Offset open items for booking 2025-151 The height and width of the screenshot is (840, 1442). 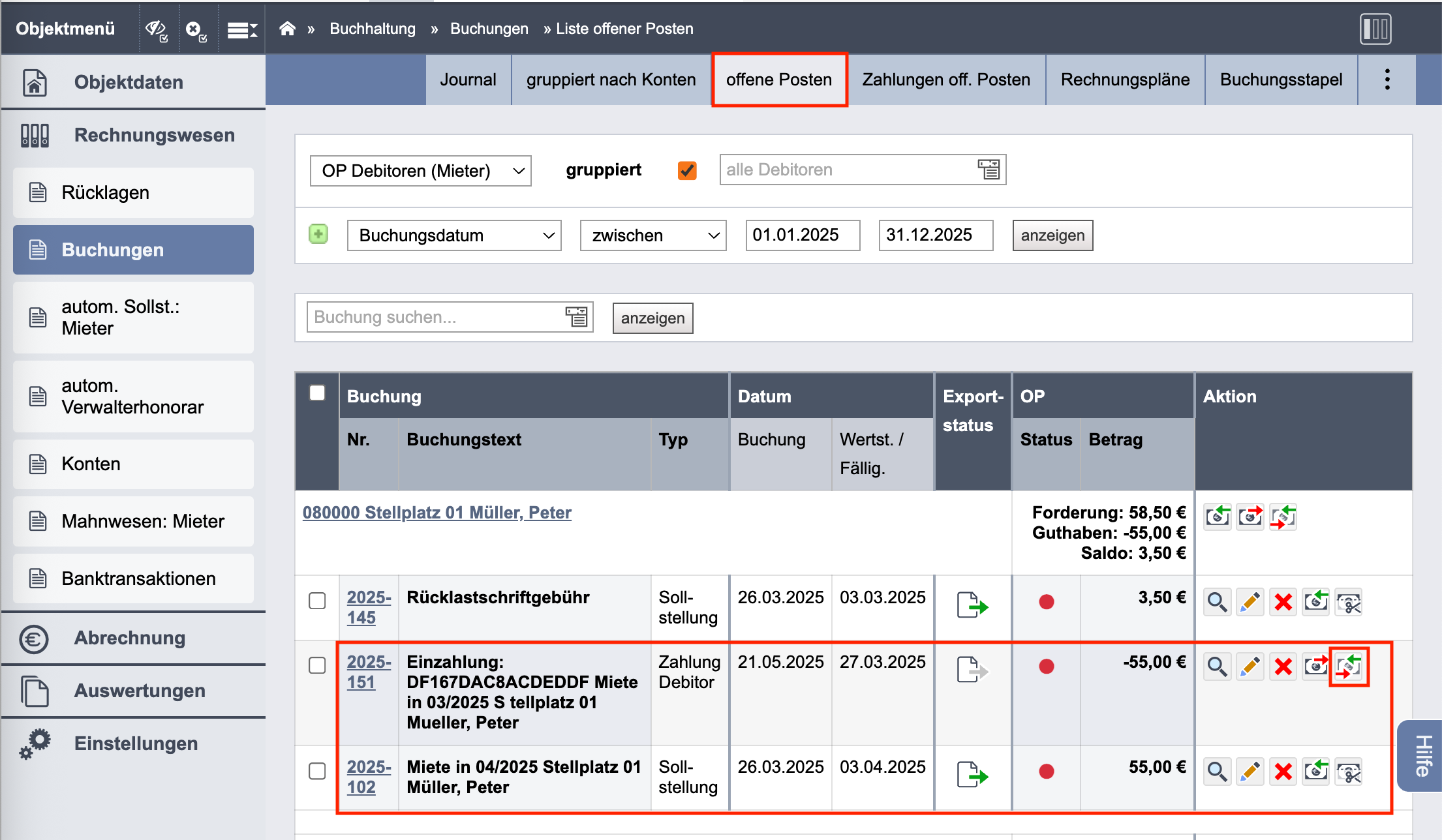pos(1349,667)
